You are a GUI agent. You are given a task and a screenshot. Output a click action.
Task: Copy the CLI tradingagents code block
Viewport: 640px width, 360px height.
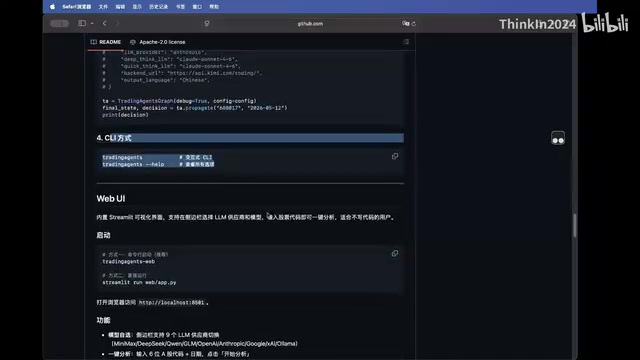click(395, 156)
